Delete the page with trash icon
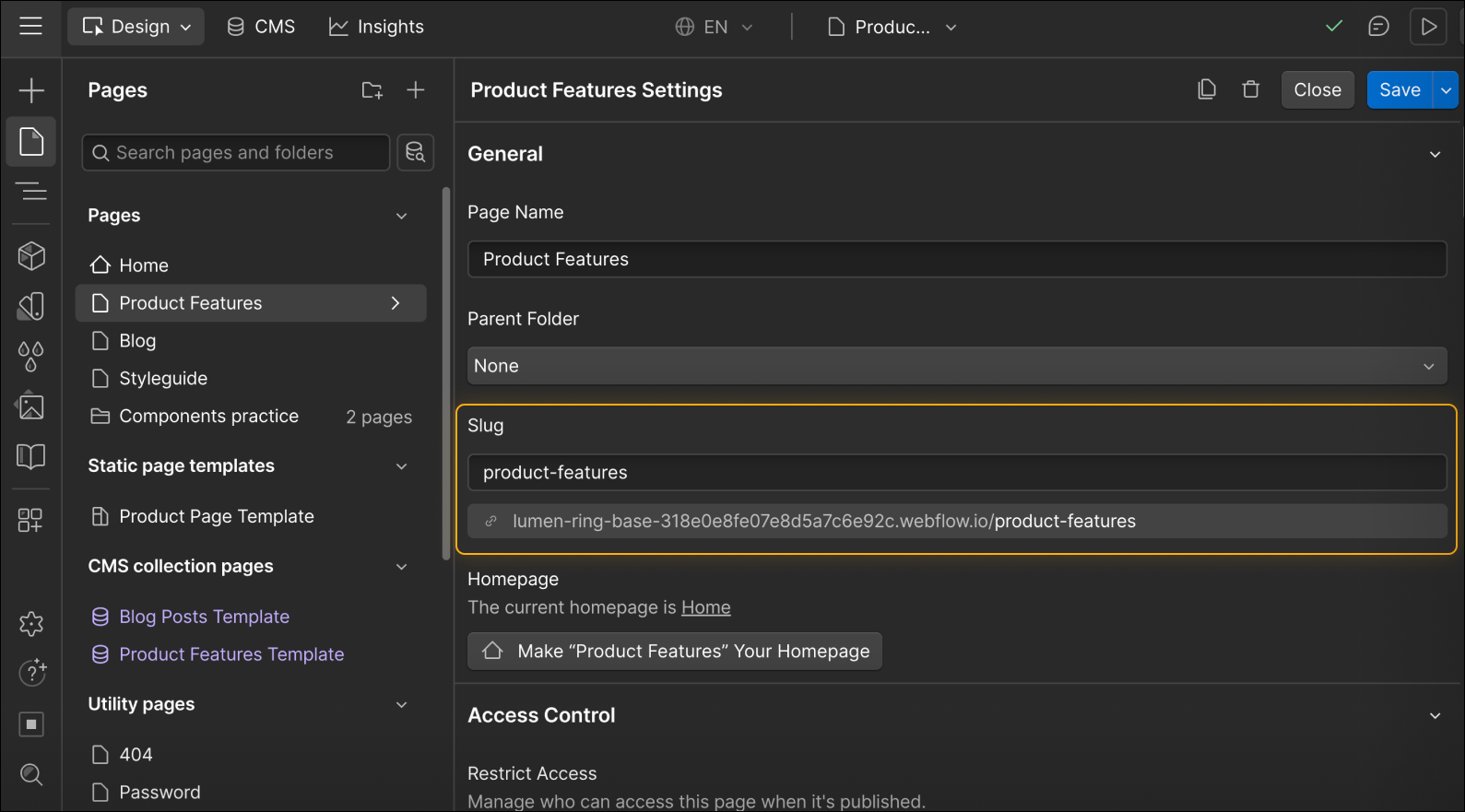Screen dimensions: 1465x812 (1251, 89)
